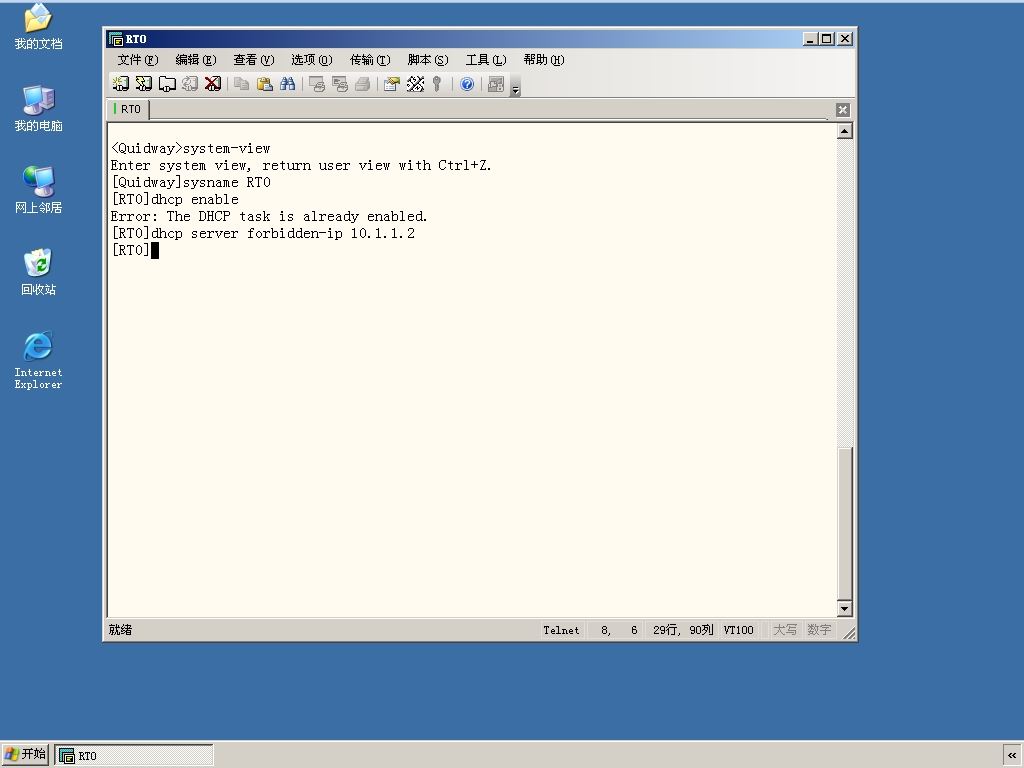The height and width of the screenshot is (768, 1024).
Task: Click the key icon in the toolbar
Action: pos(437,84)
